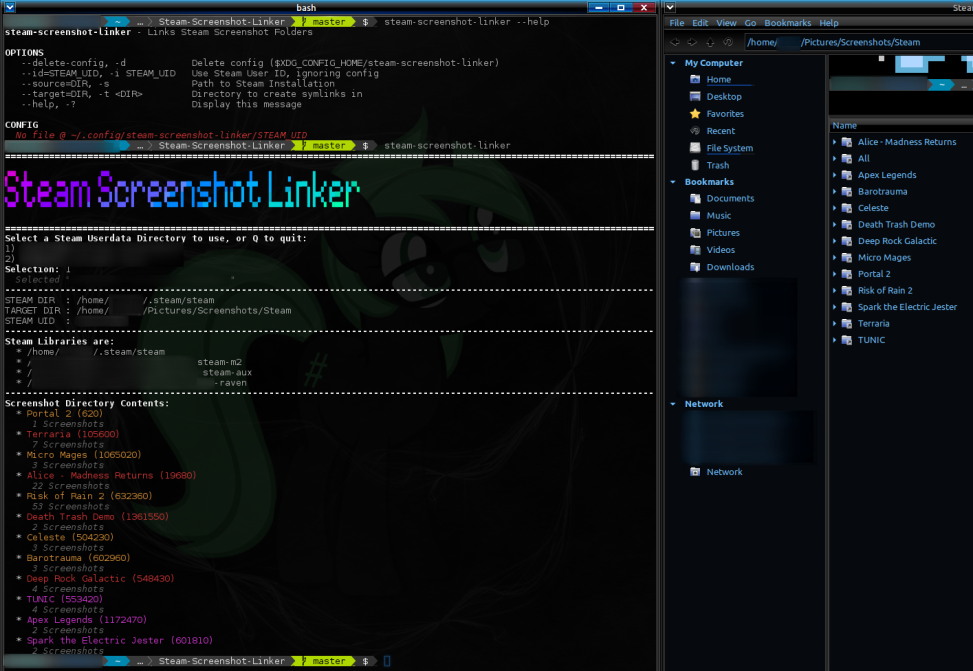The width and height of the screenshot is (973, 671).
Task: Open the Videos bookmark icon
Action: pos(695,250)
